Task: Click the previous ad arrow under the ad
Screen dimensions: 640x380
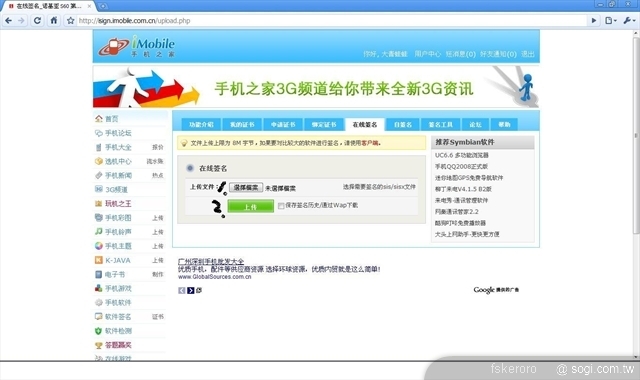Action: click(x=182, y=290)
